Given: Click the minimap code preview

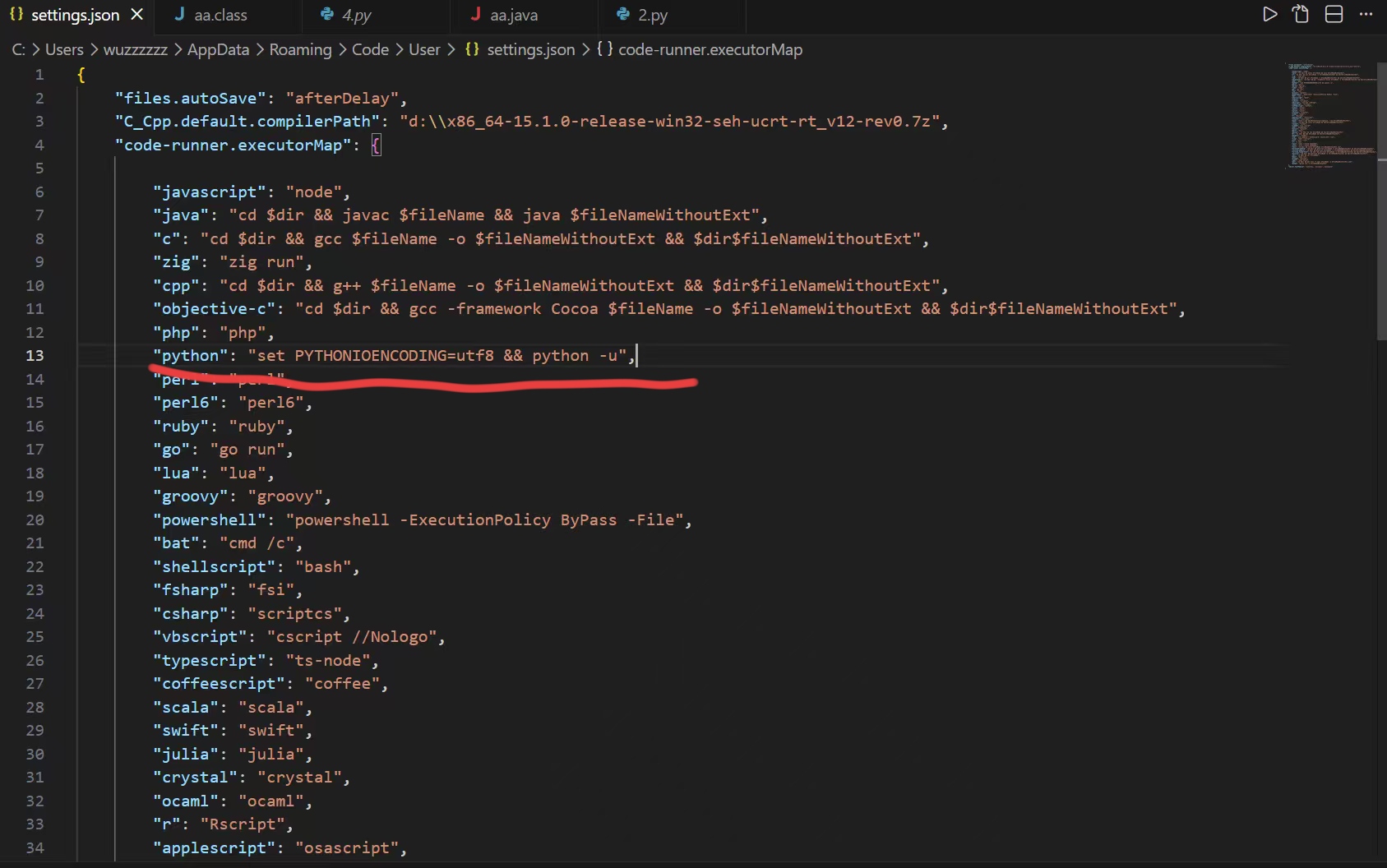Looking at the screenshot, I should tap(1330, 115).
